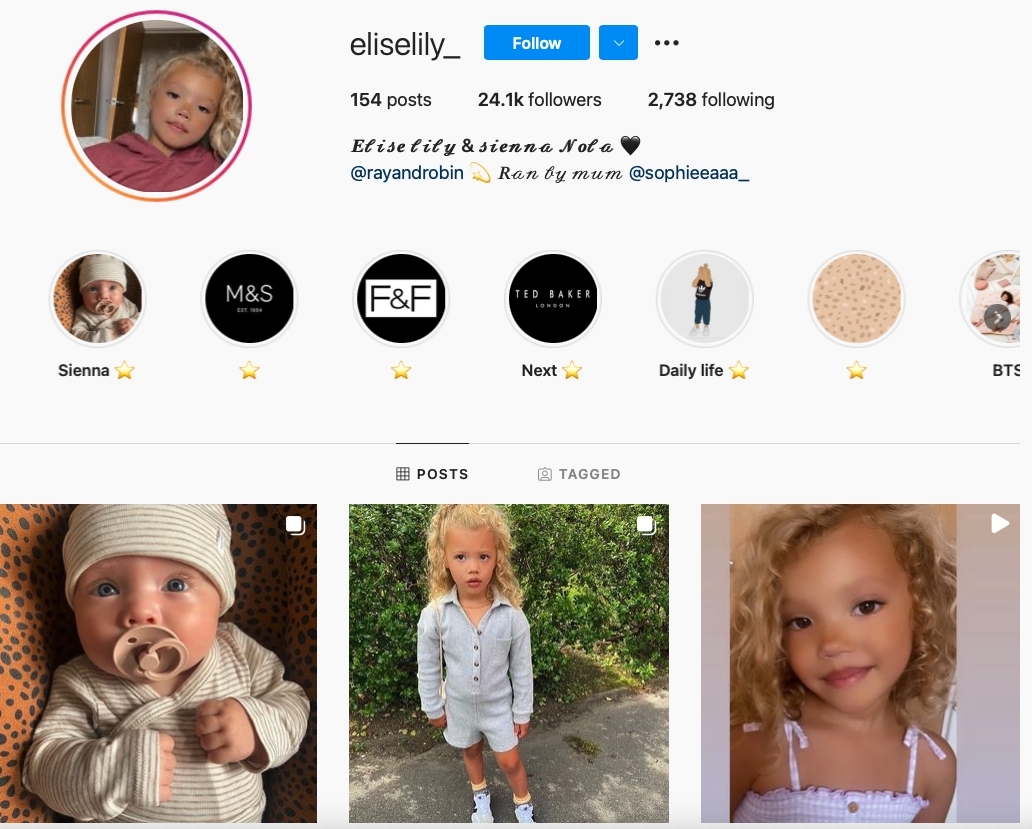Image resolution: width=1032 pixels, height=829 pixels.
Task: Switch to the Tagged tab
Action: [x=579, y=474]
